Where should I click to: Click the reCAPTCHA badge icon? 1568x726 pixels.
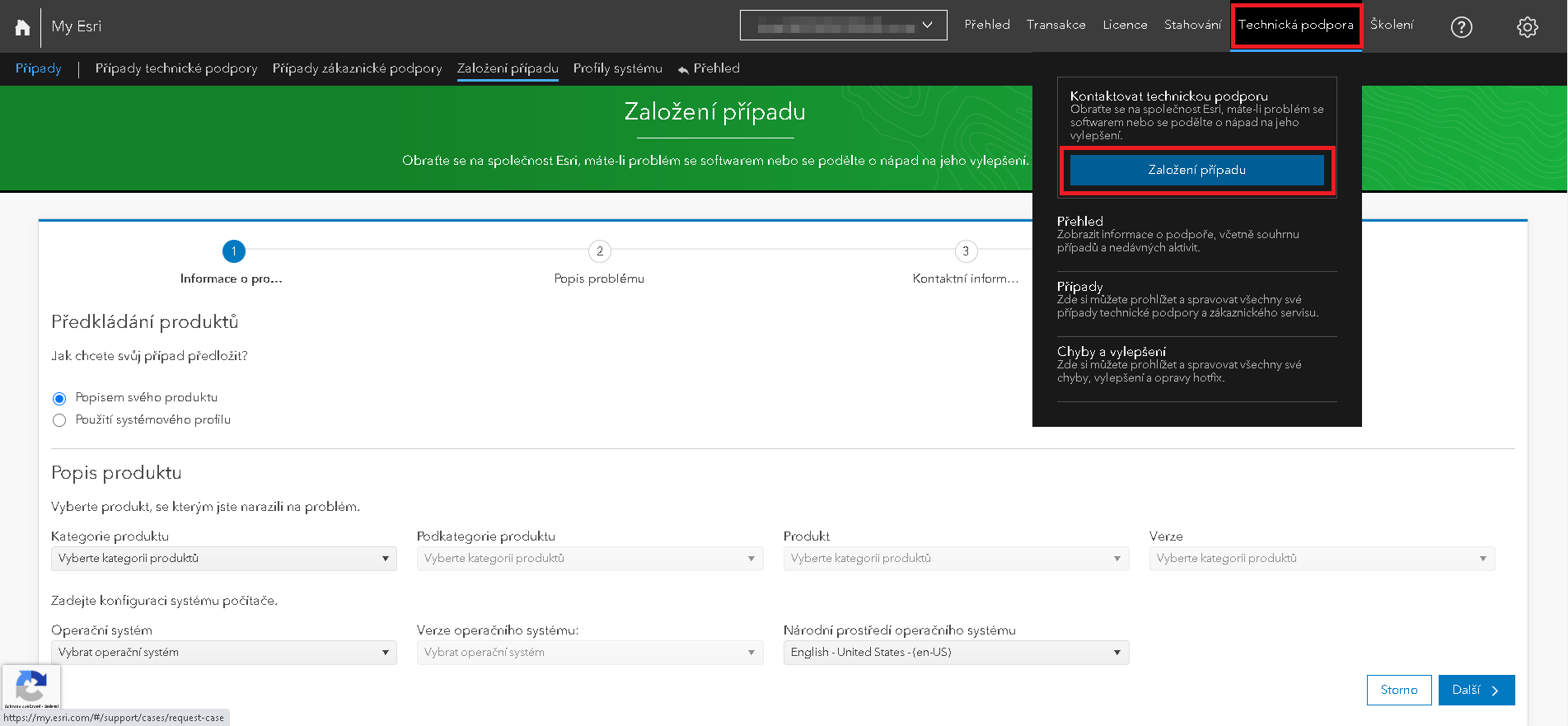(x=31, y=686)
